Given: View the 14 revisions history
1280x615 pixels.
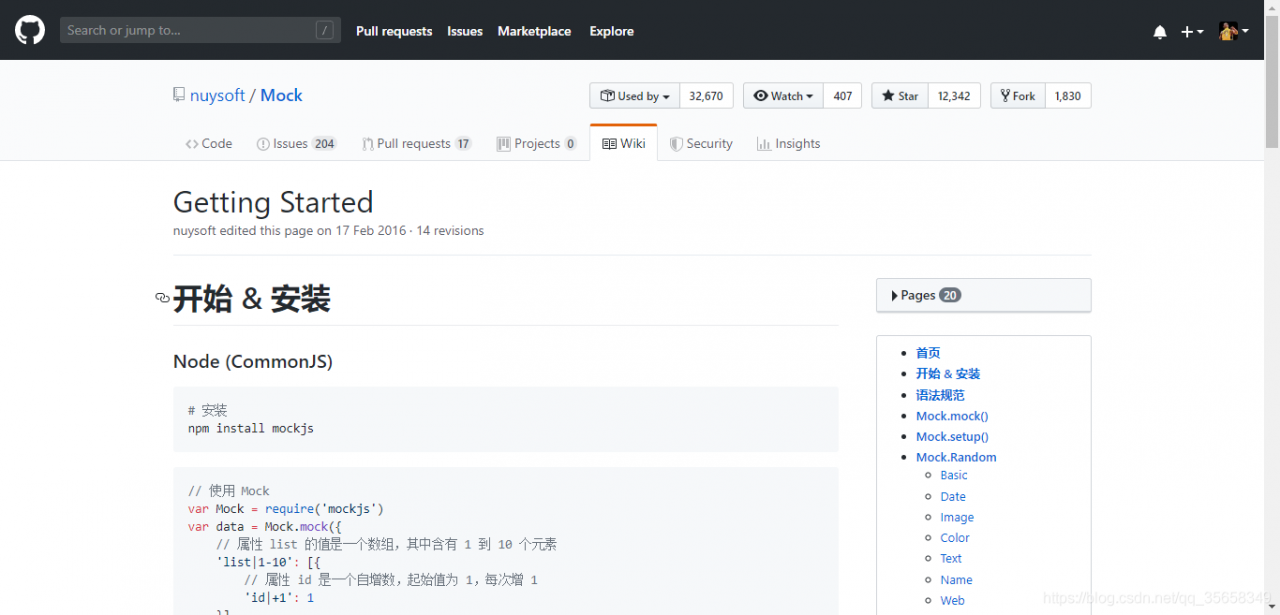Looking at the screenshot, I should 450,231.
